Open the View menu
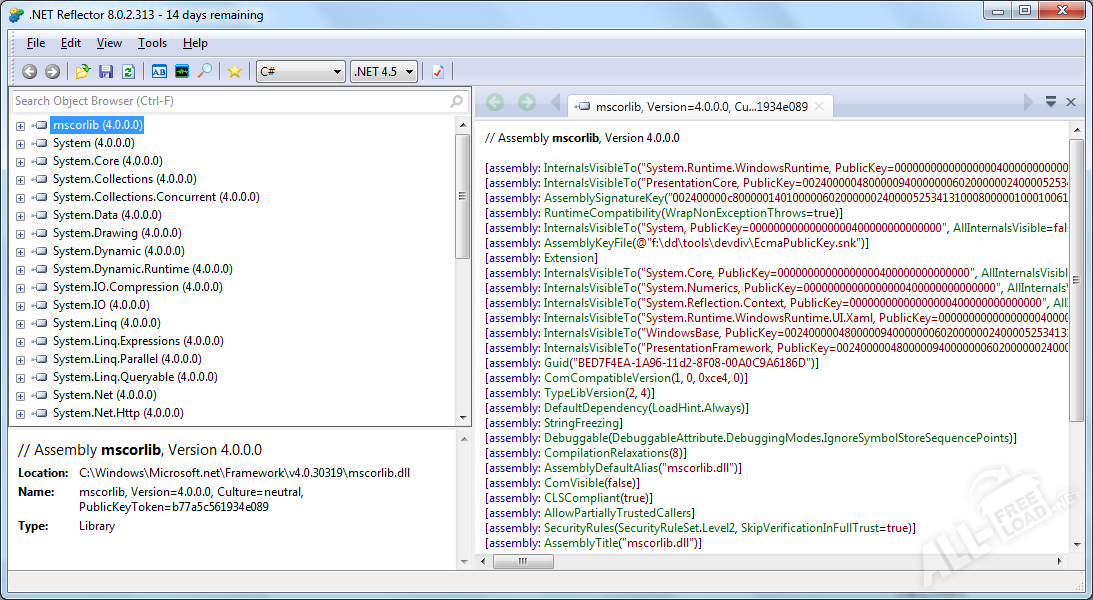This screenshot has height=600, width=1093. point(109,43)
